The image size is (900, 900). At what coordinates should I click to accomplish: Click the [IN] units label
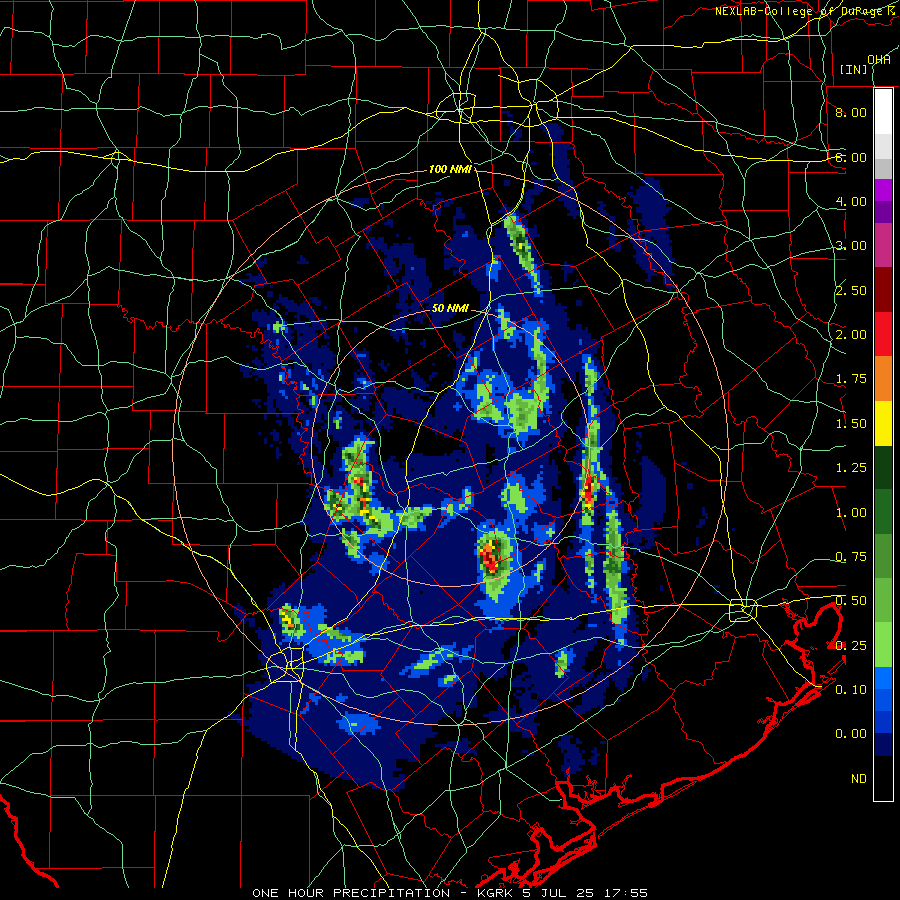point(854,69)
